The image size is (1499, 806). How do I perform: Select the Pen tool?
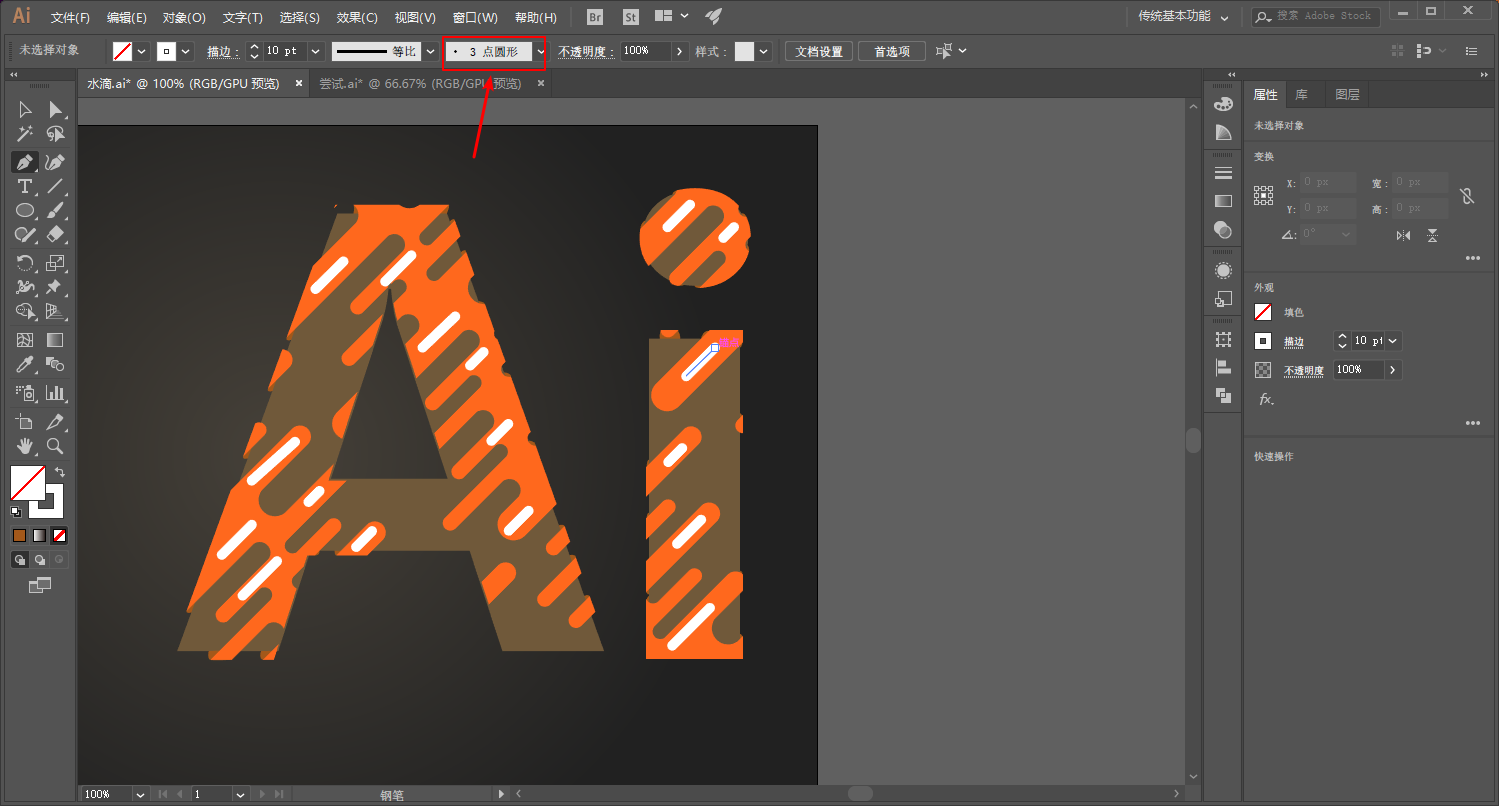click(x=25, y=162)
